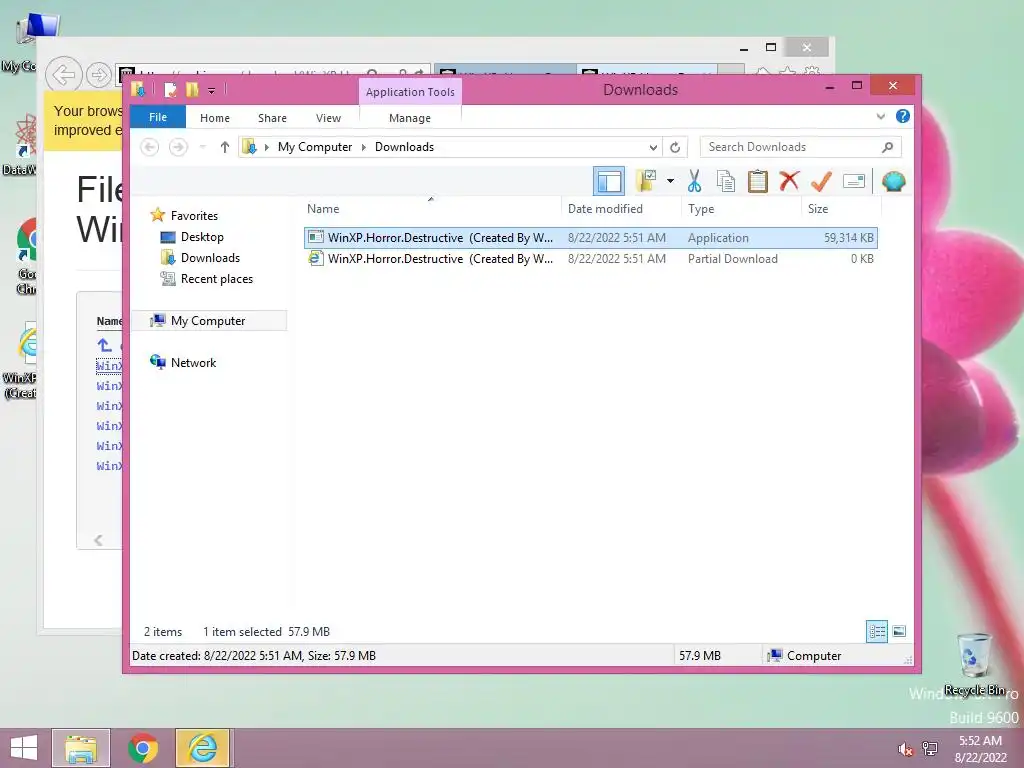Open Explorer help question mark icon
The width and height of the screenshot is (1024, 768).
point(903,116)
